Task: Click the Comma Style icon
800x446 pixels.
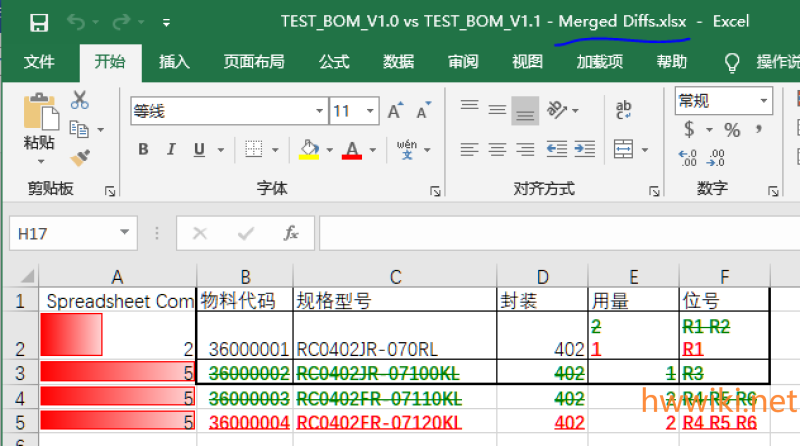Action: [759, 129]
